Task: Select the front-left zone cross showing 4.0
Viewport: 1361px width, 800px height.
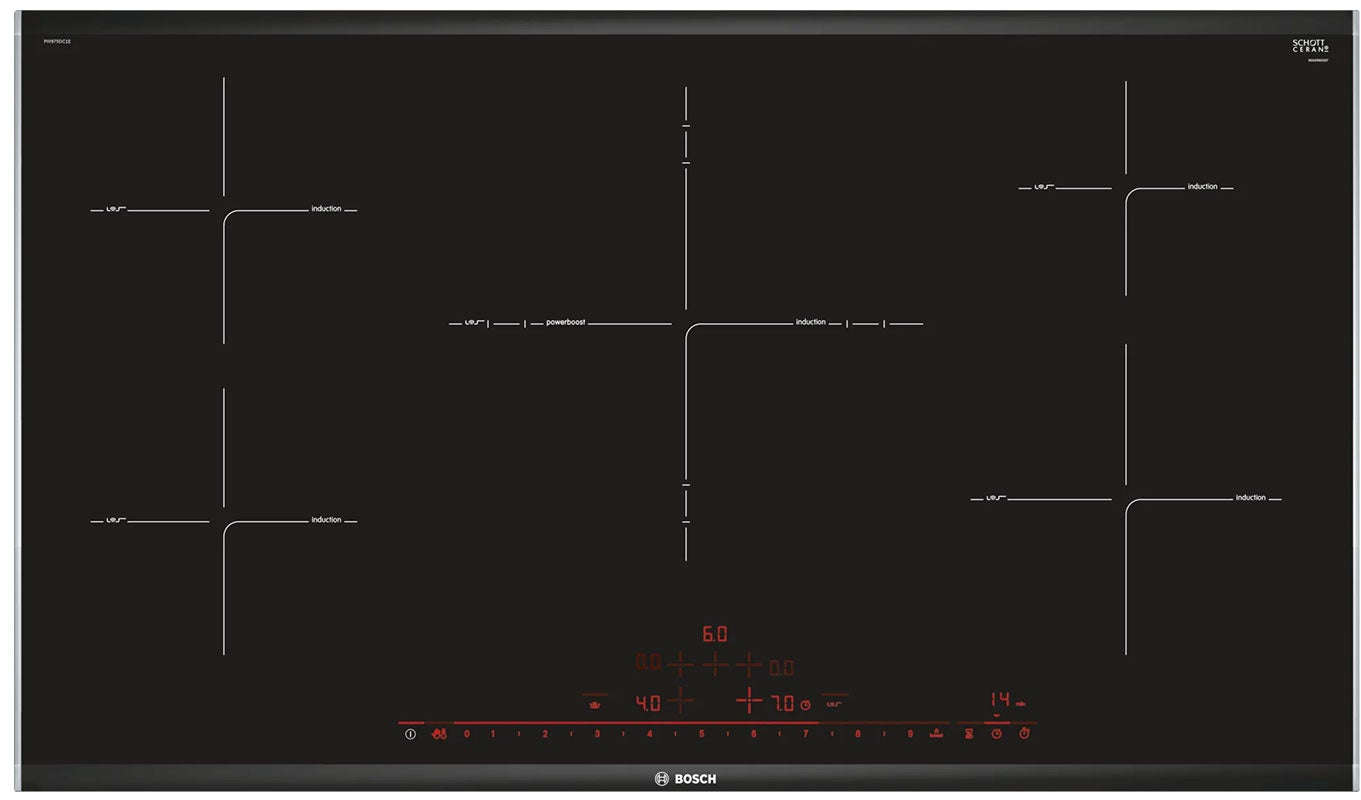Action: (x=680, y=700)
